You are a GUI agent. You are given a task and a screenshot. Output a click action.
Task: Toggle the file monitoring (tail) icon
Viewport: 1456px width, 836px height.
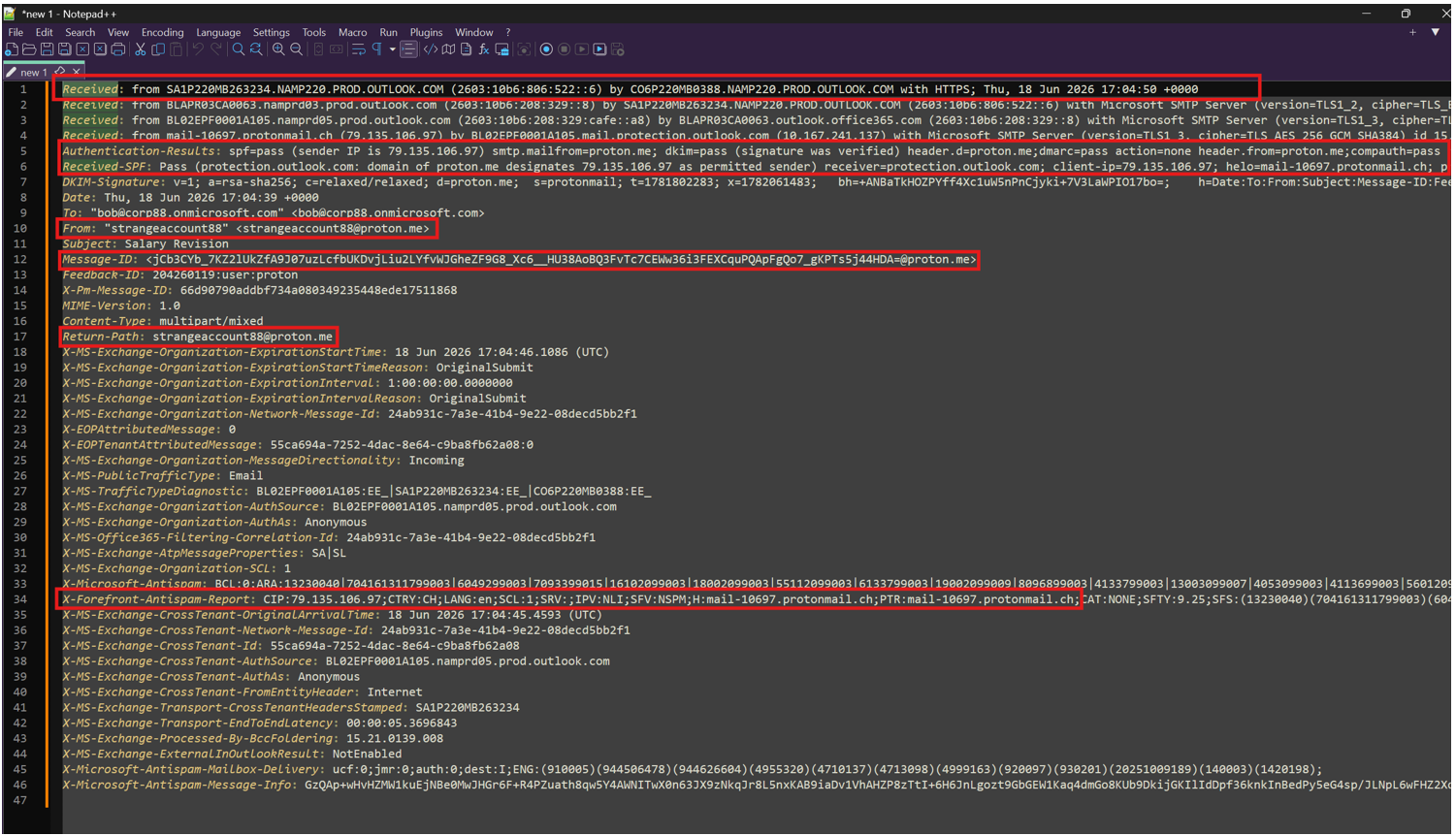click(524, 49)
